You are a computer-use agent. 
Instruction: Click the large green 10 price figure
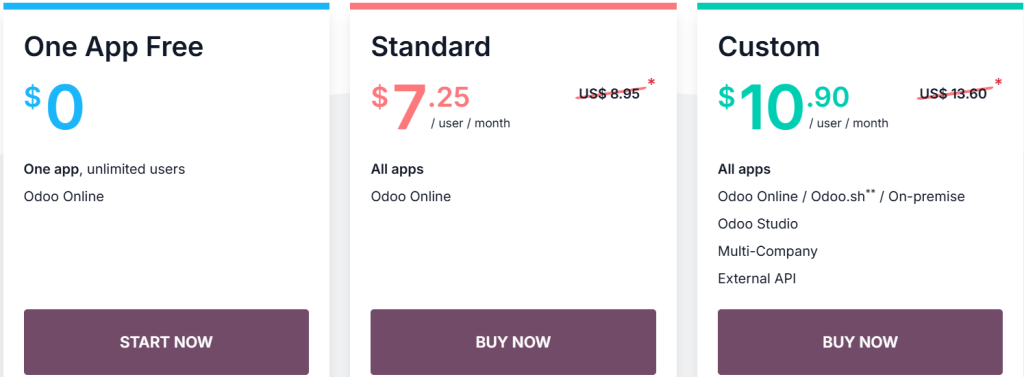[771, 107]
